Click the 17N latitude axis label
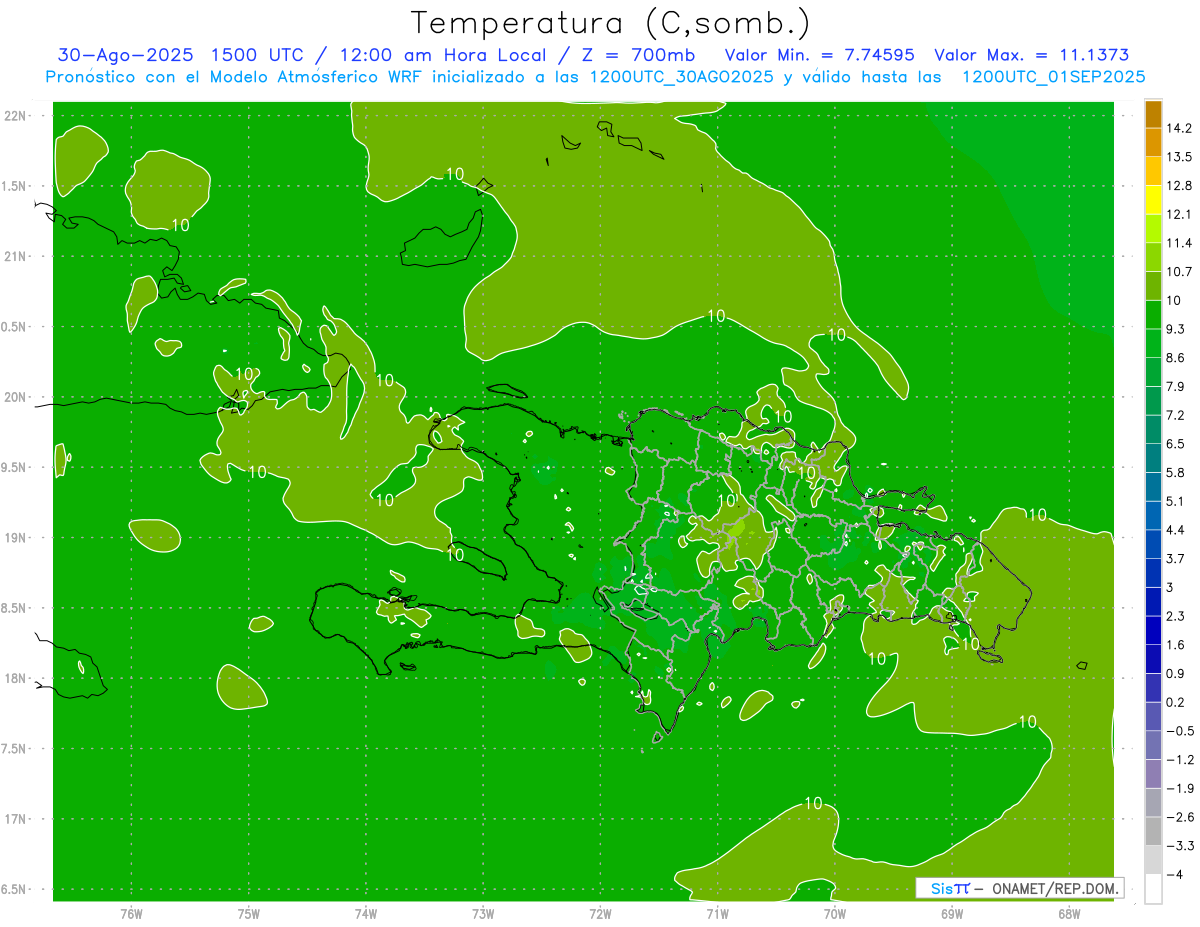Viewport: 1200px width, 927px height. pos(15,819)
